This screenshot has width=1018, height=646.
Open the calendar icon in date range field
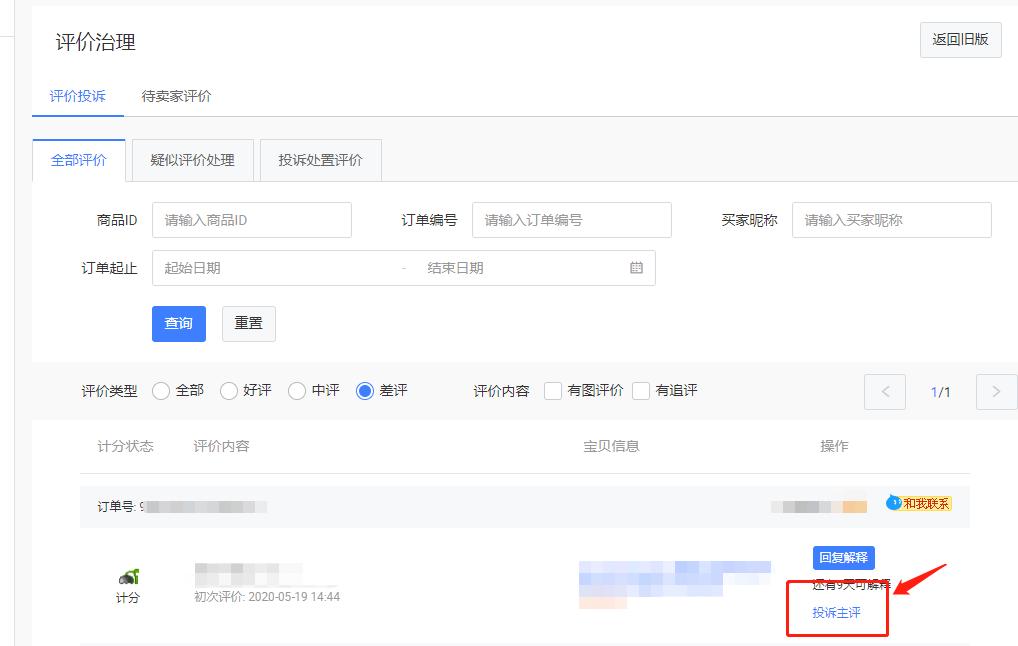tap(637, 267)
